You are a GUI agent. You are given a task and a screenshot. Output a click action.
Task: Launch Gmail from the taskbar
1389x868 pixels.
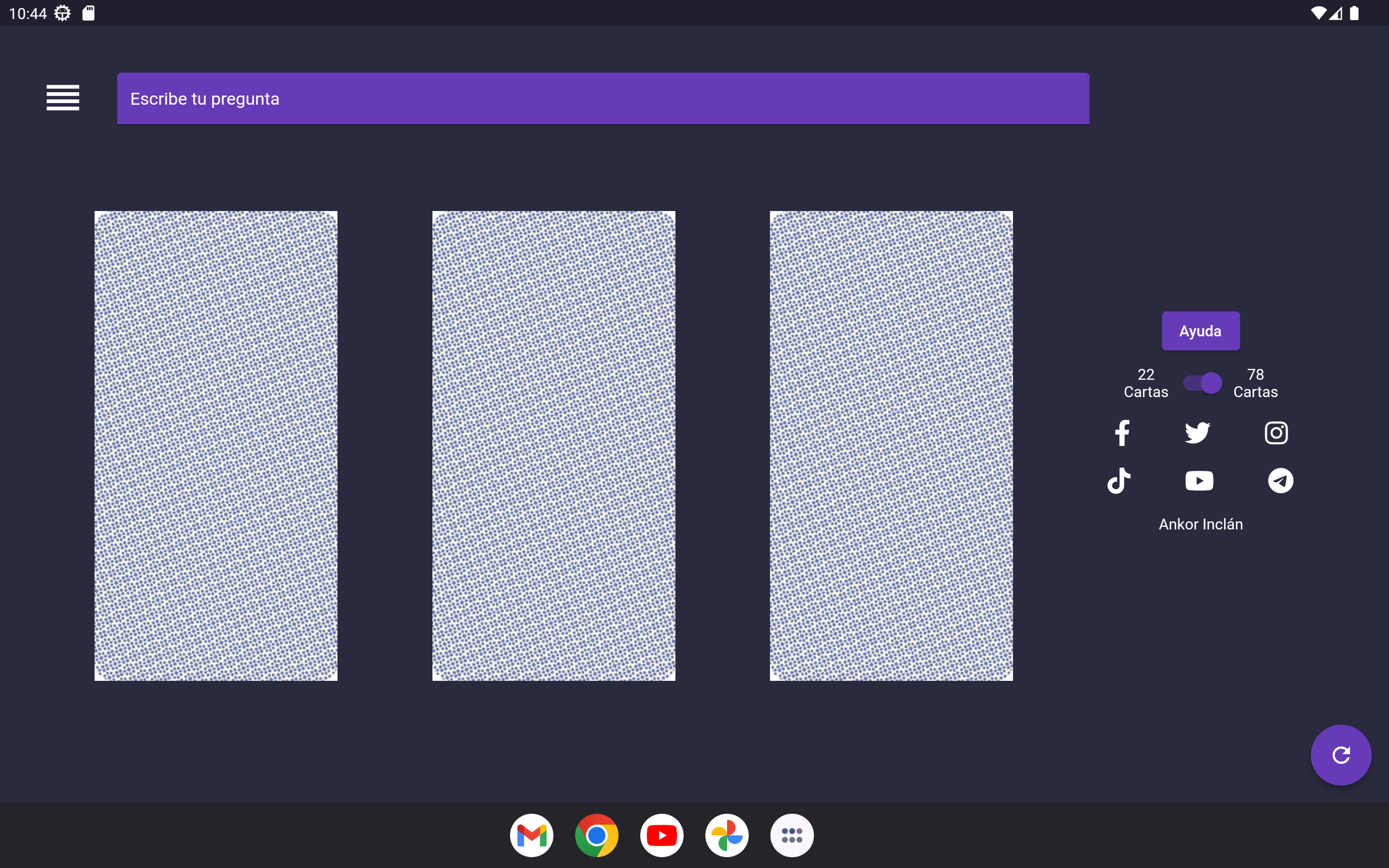click(x=532, y=835)
